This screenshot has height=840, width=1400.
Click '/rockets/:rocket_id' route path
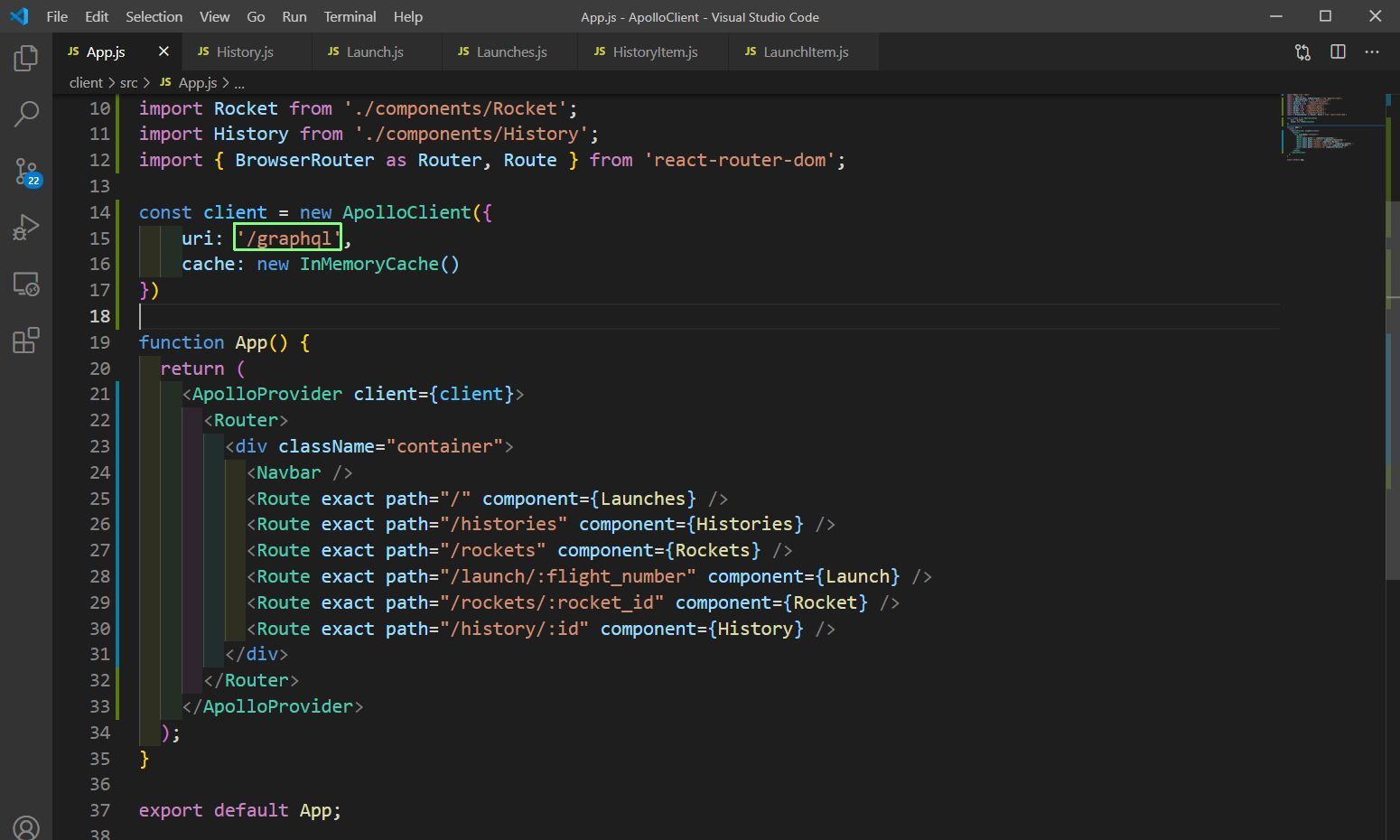tap(551, 602)
